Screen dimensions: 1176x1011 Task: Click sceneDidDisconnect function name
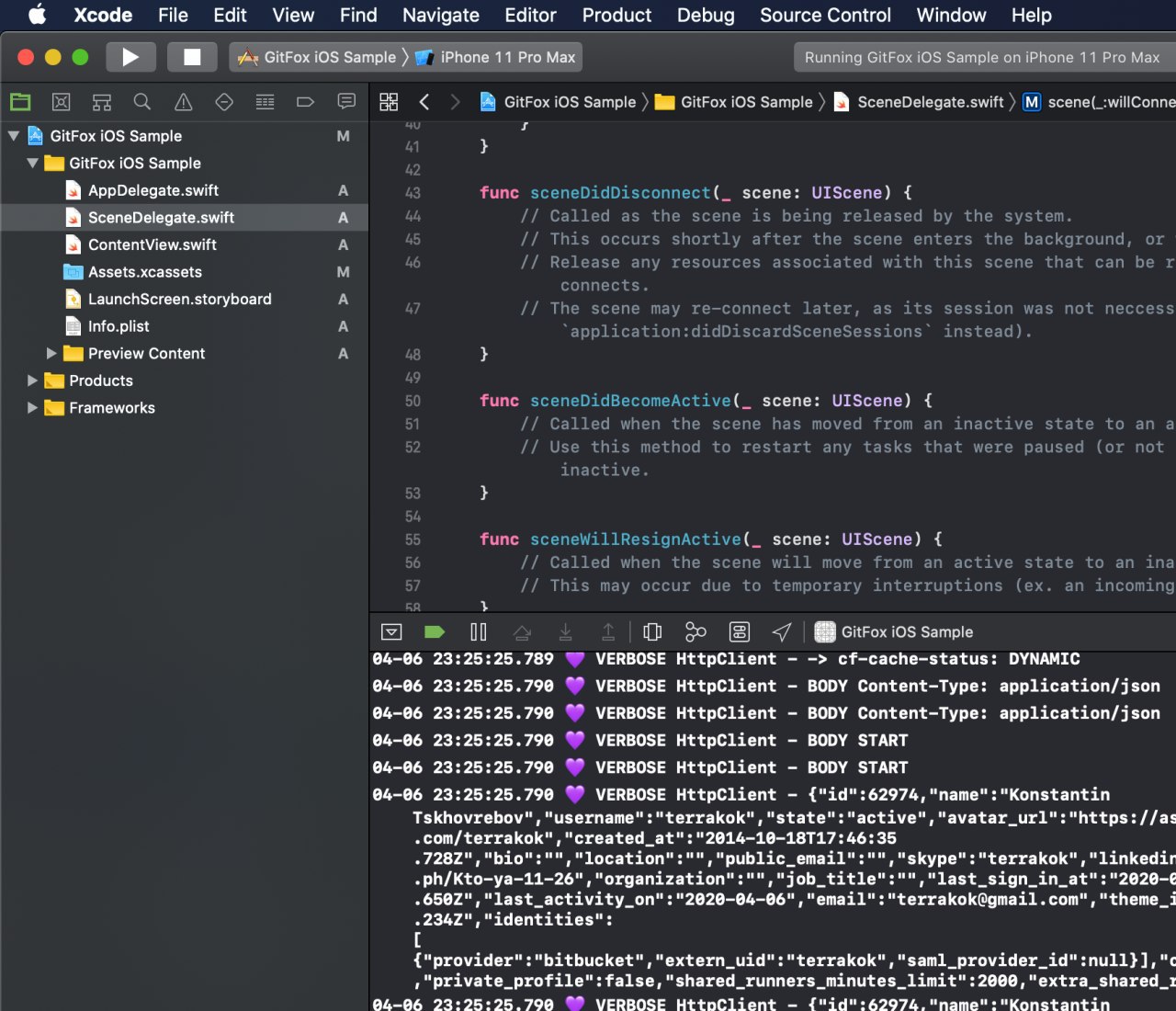(x=620, y=193)
